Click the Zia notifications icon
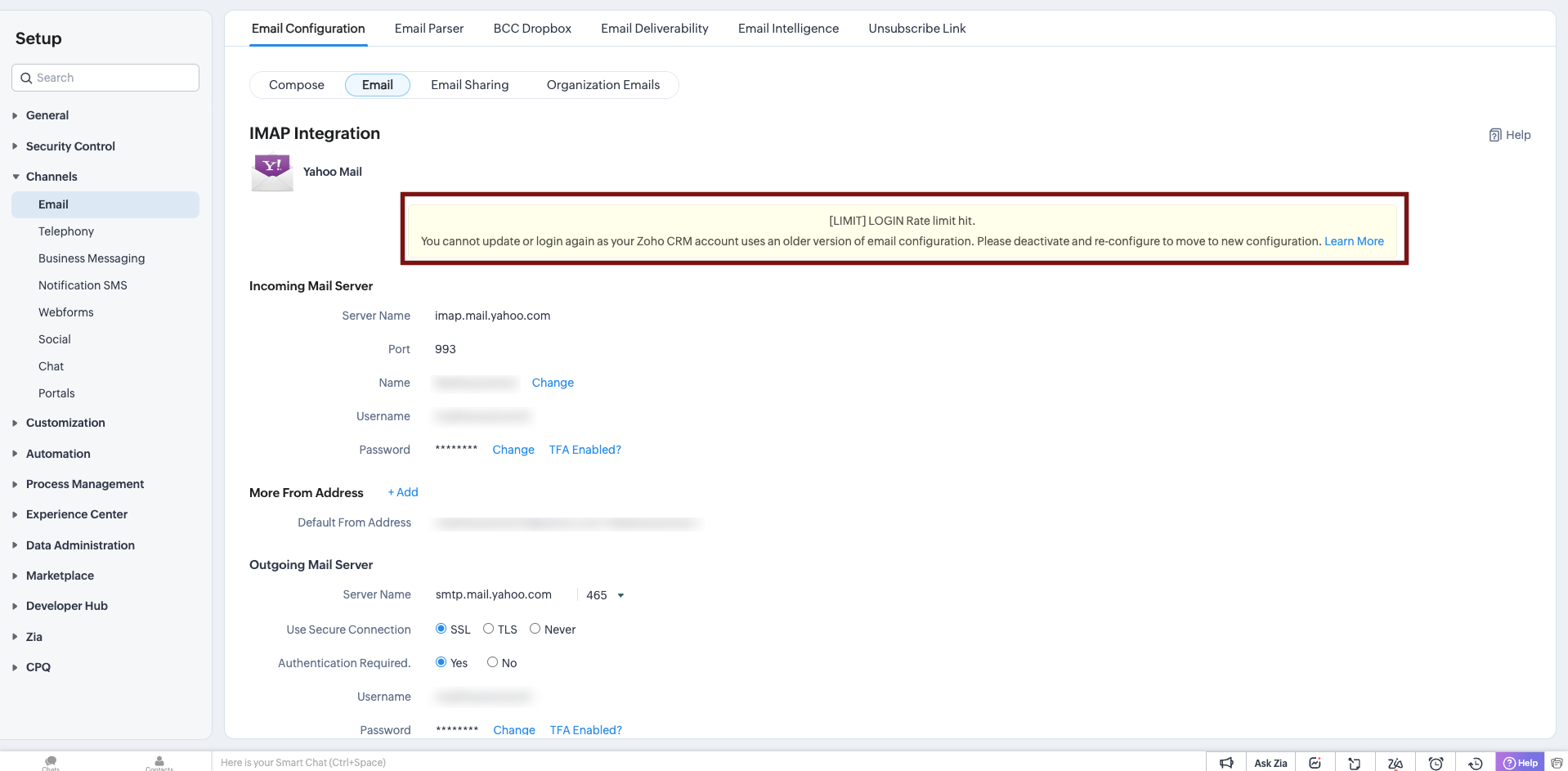The width and height of the screenshot is (1568, 771). (1396, 763)
